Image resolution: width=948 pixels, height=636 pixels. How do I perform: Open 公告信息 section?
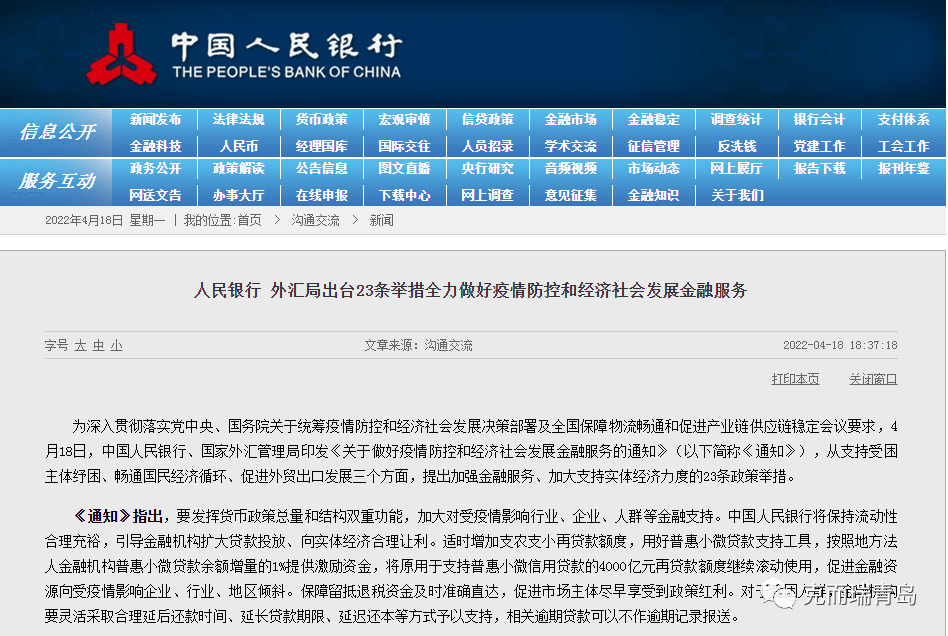click(322, 169)
